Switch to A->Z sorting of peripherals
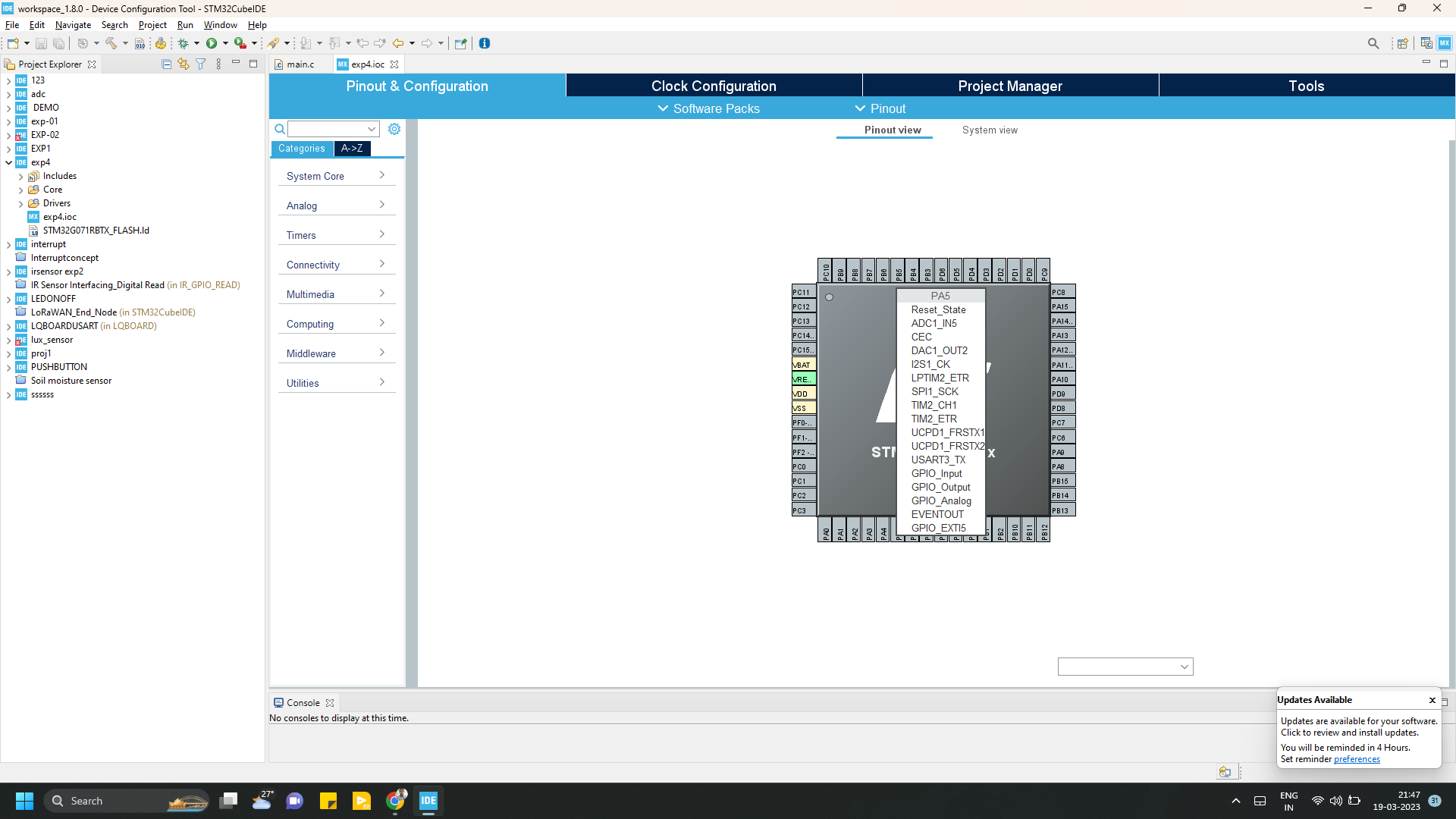The image size is (1456, 819). pyautogui.click(x=351, y=149)
